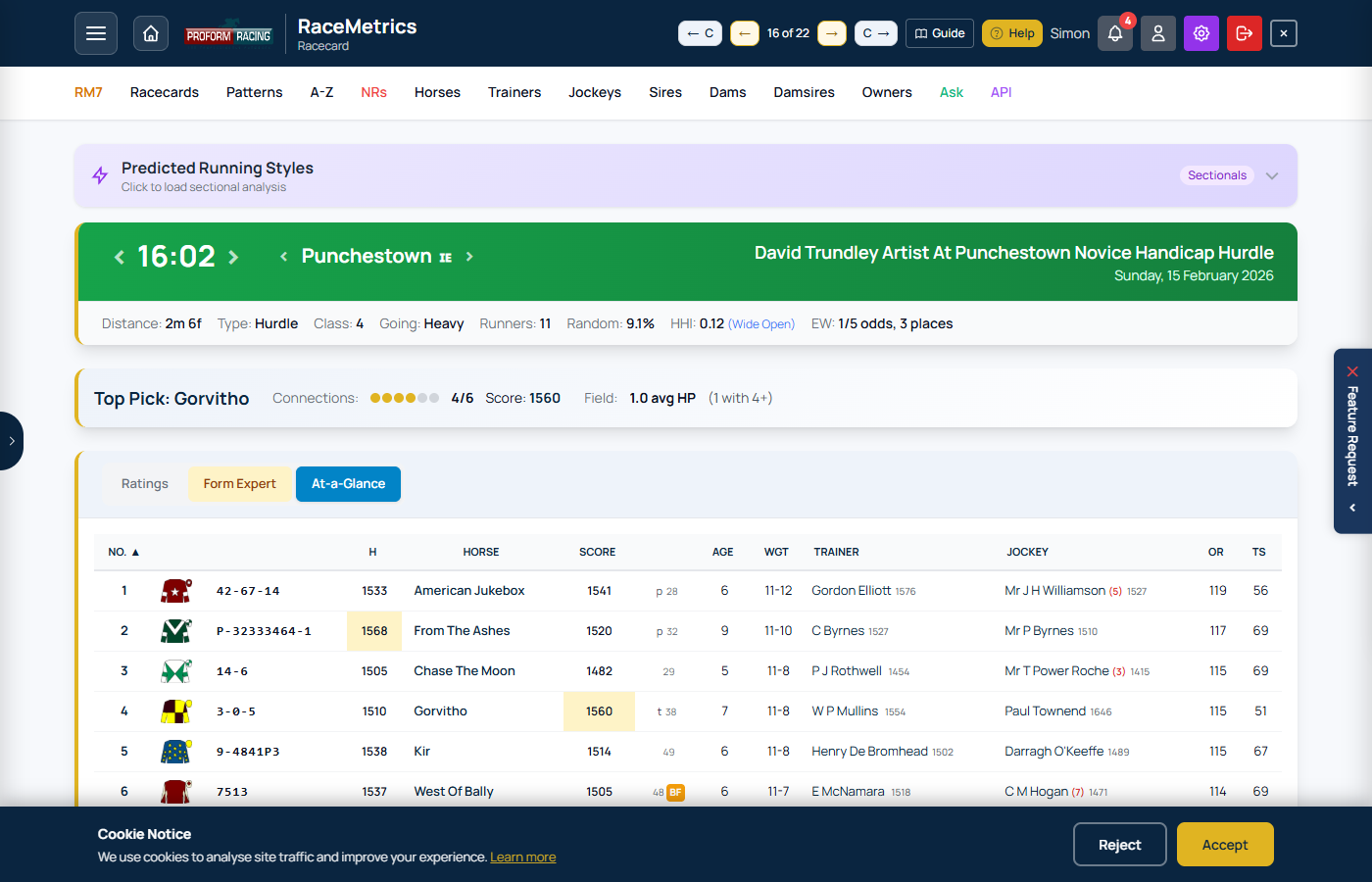Screen dimensions: 1372x882
Task: Open the hamburger menu
Action: [x=95, y=32]
